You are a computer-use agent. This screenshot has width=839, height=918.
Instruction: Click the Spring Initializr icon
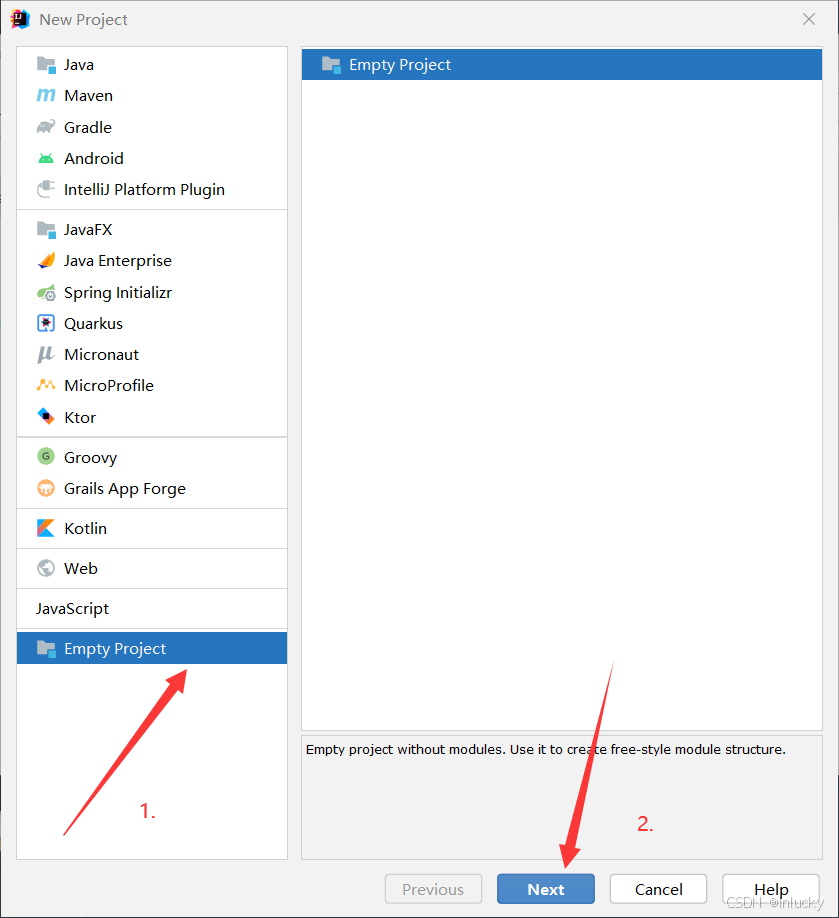(46, 293)
